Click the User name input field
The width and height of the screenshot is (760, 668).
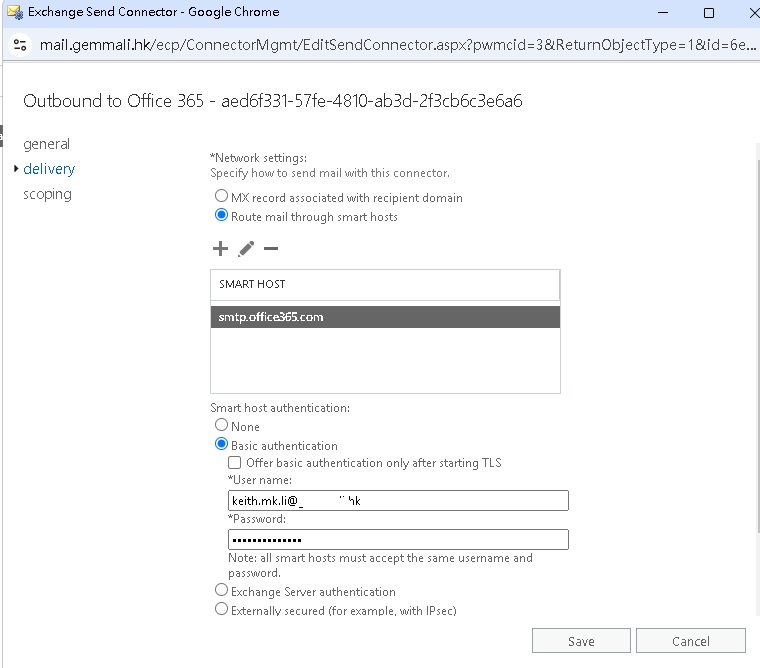[398, 501]
